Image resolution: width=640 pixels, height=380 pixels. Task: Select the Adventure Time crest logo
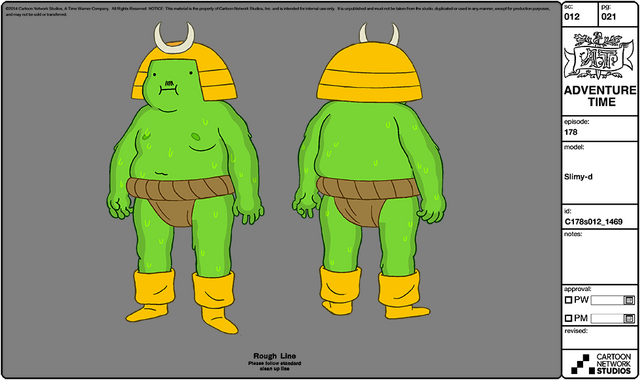pos(599,56)
